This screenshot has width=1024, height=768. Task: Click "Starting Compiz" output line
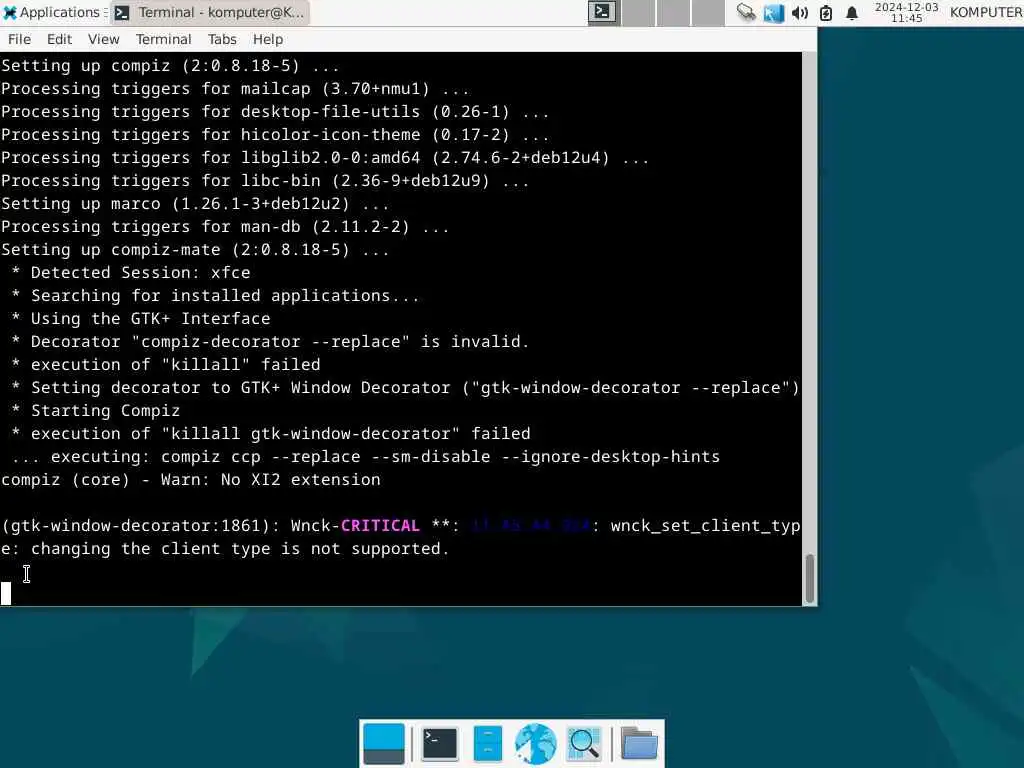[95, 411]
